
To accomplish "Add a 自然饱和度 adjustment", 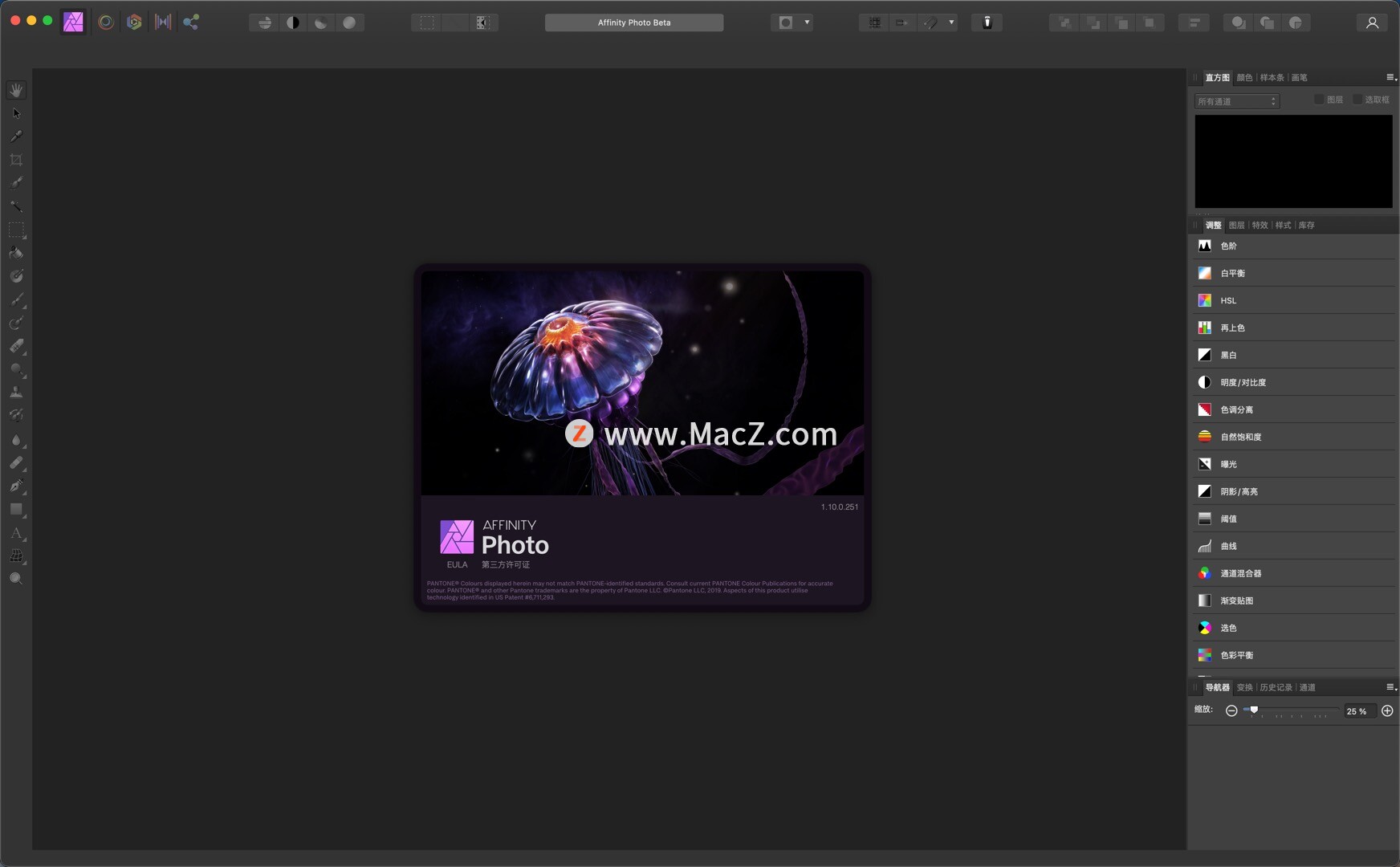I will coord(1293,438).
